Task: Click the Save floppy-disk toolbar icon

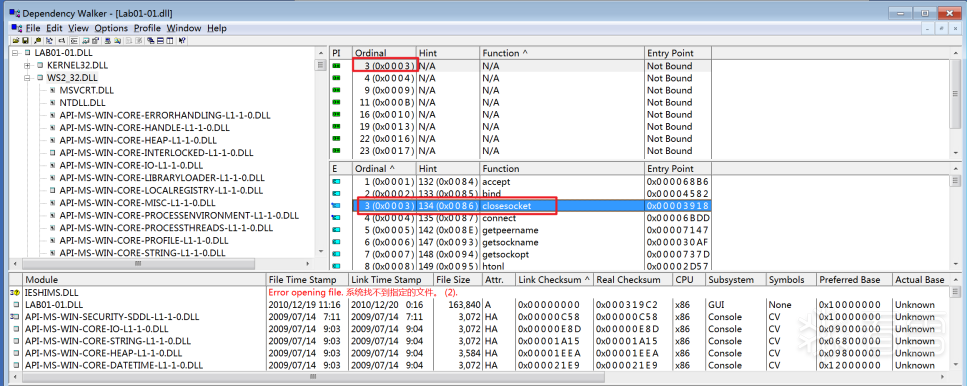Action: point(25,40)
